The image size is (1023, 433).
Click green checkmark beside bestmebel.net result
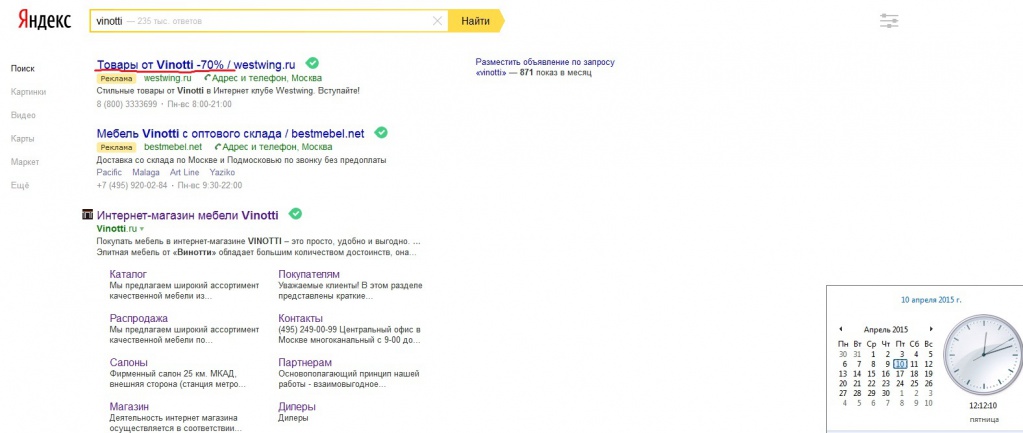380,132
